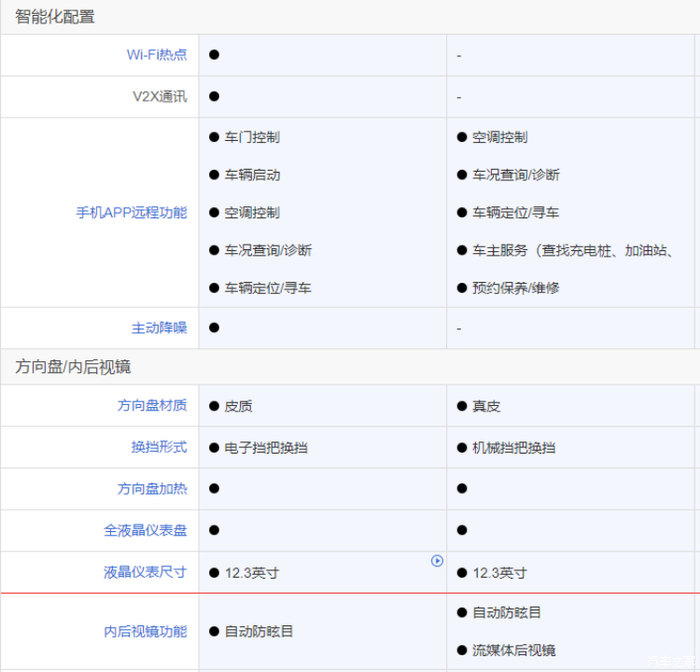This screenshot has width=700, height=672.
Task: Open the 手机APP远程功能 parameter link
Action: pos(131,213)
